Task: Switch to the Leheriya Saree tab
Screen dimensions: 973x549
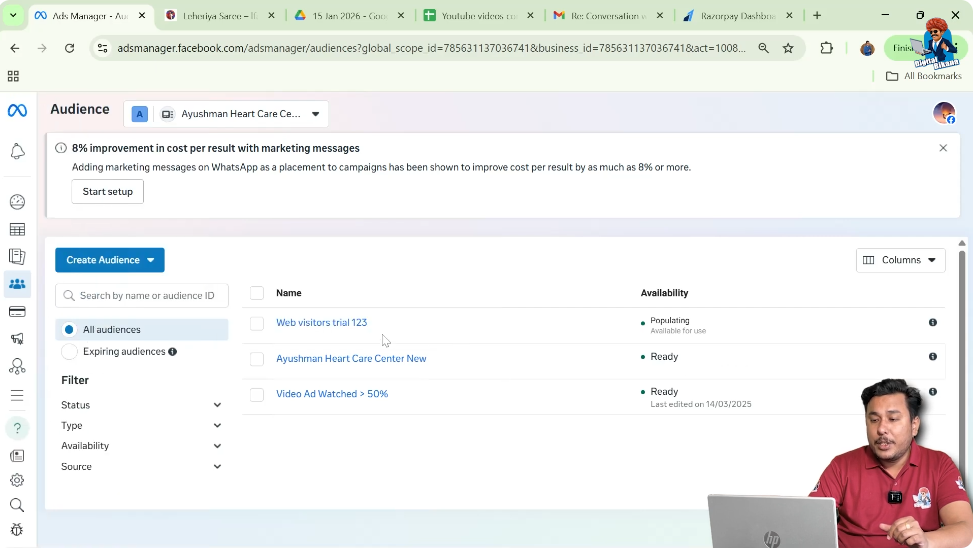Action: coord(220,16)
